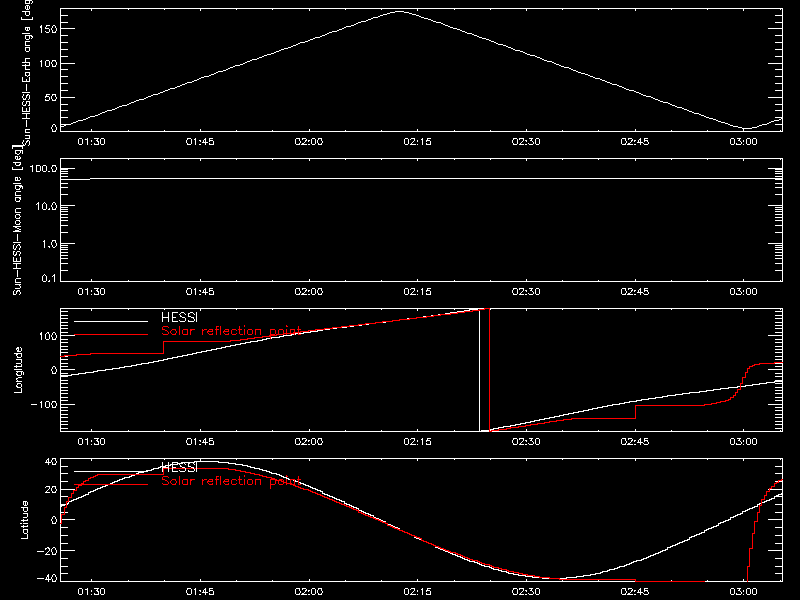The image size is (800, 600).
Task: Click the 100 tick on the Longitude axis
Action: point(47,336)
